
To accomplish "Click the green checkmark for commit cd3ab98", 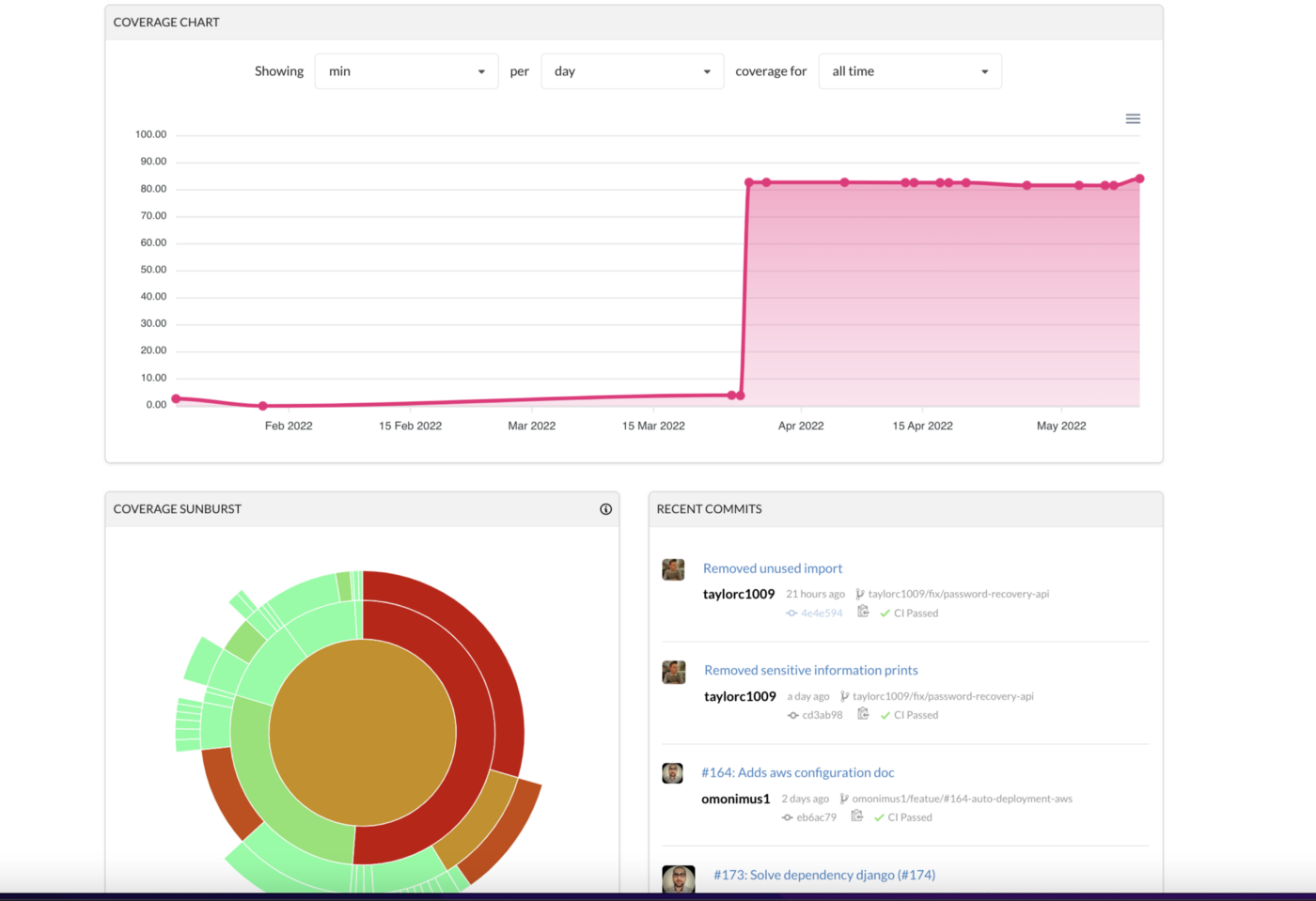I will 885,716.
